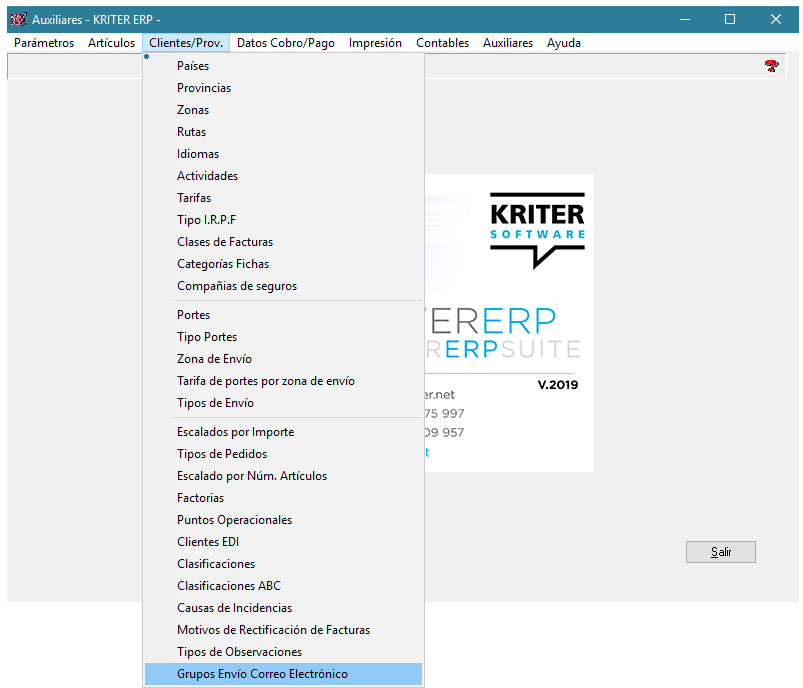Open Zona de Envío

(283, 359)
